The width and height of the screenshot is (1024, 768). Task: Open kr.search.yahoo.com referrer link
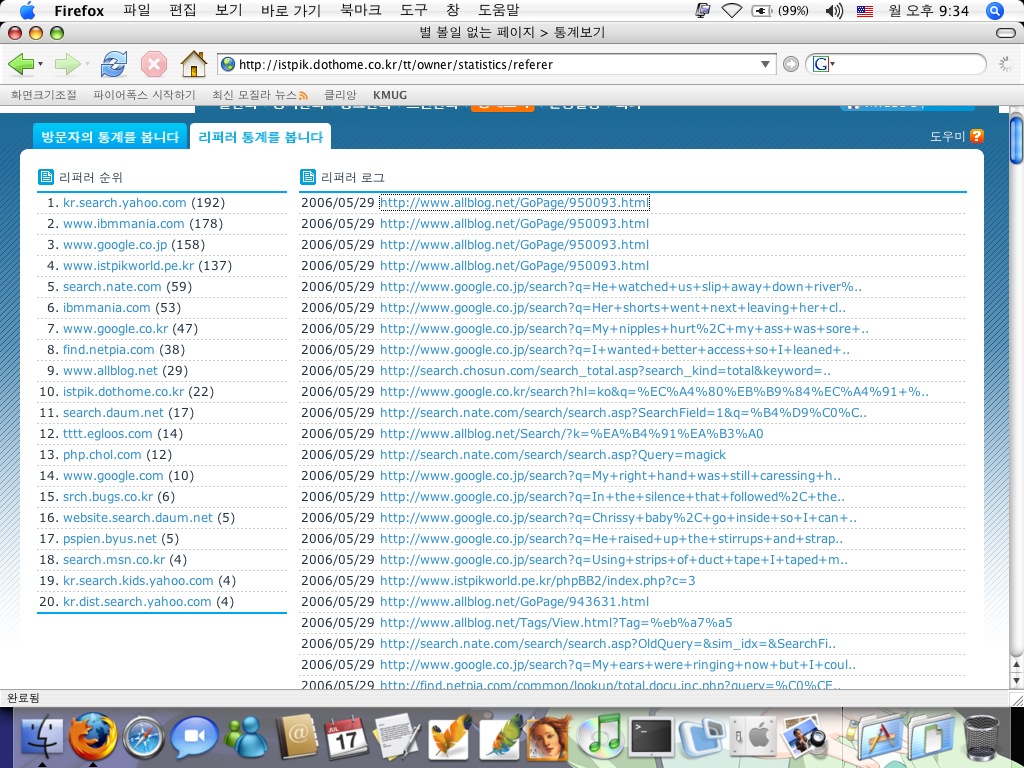pos(124,203)
